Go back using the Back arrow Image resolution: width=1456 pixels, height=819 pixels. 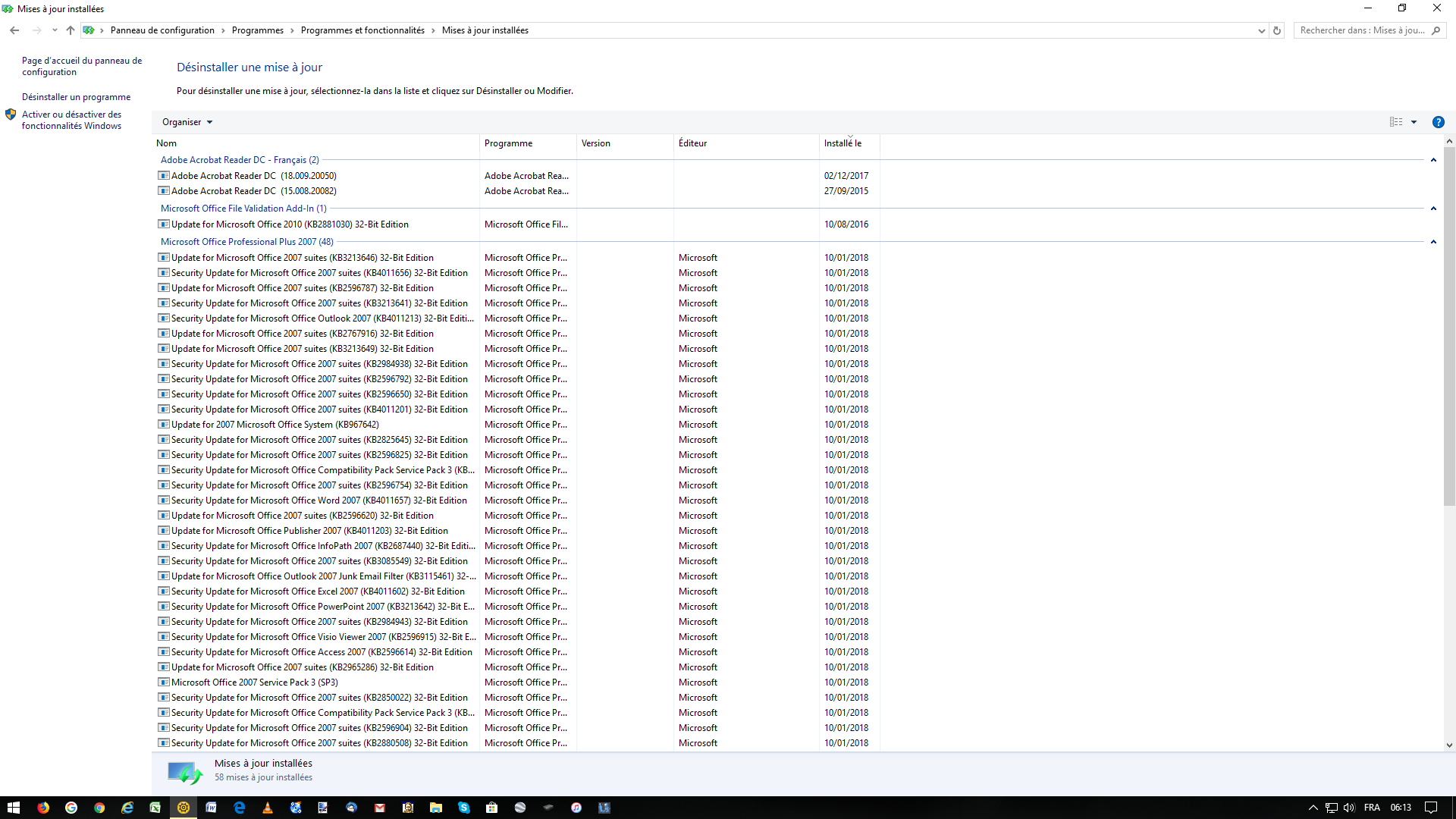tap(14, 30)
